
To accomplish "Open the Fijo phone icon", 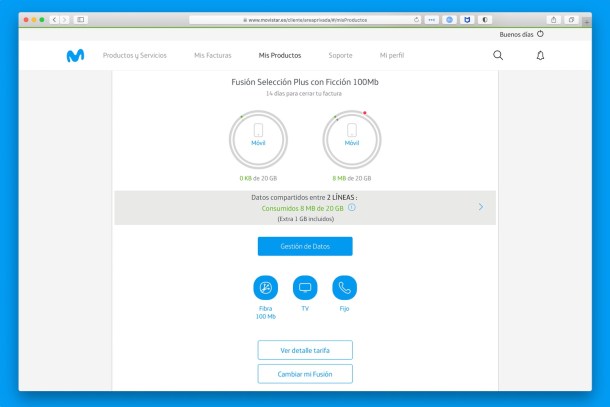I will click(x=344, y=288).
